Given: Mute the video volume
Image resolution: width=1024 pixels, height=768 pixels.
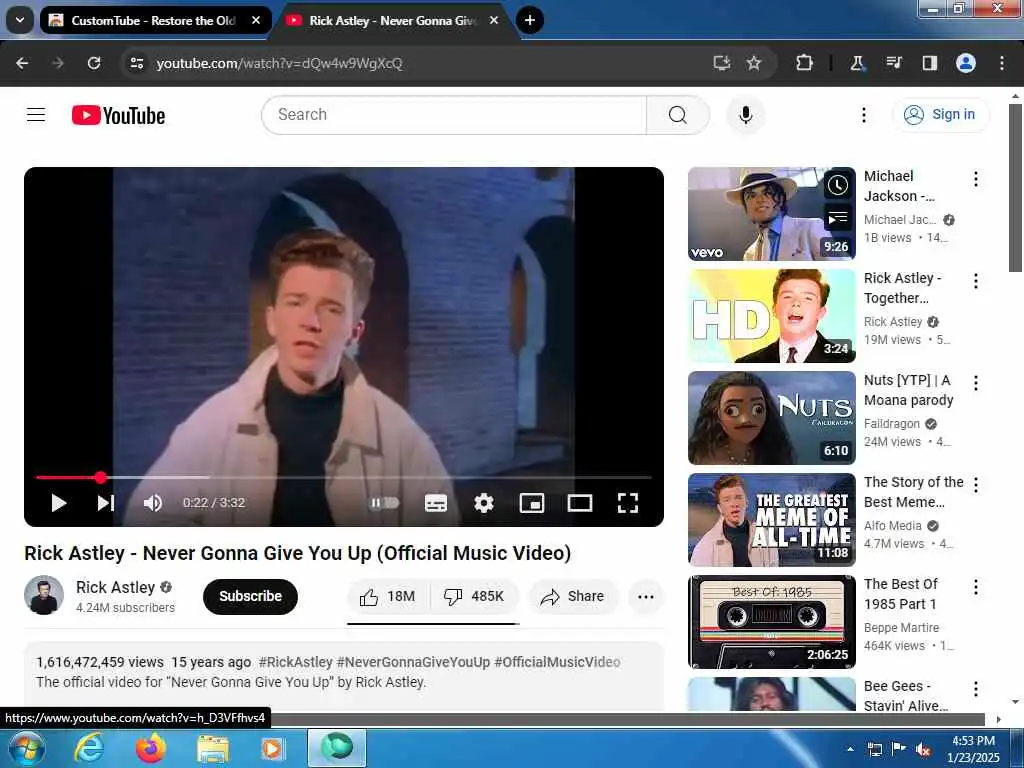Looking at the screenshot, I should pyautogui.click(x=153, y=503).
